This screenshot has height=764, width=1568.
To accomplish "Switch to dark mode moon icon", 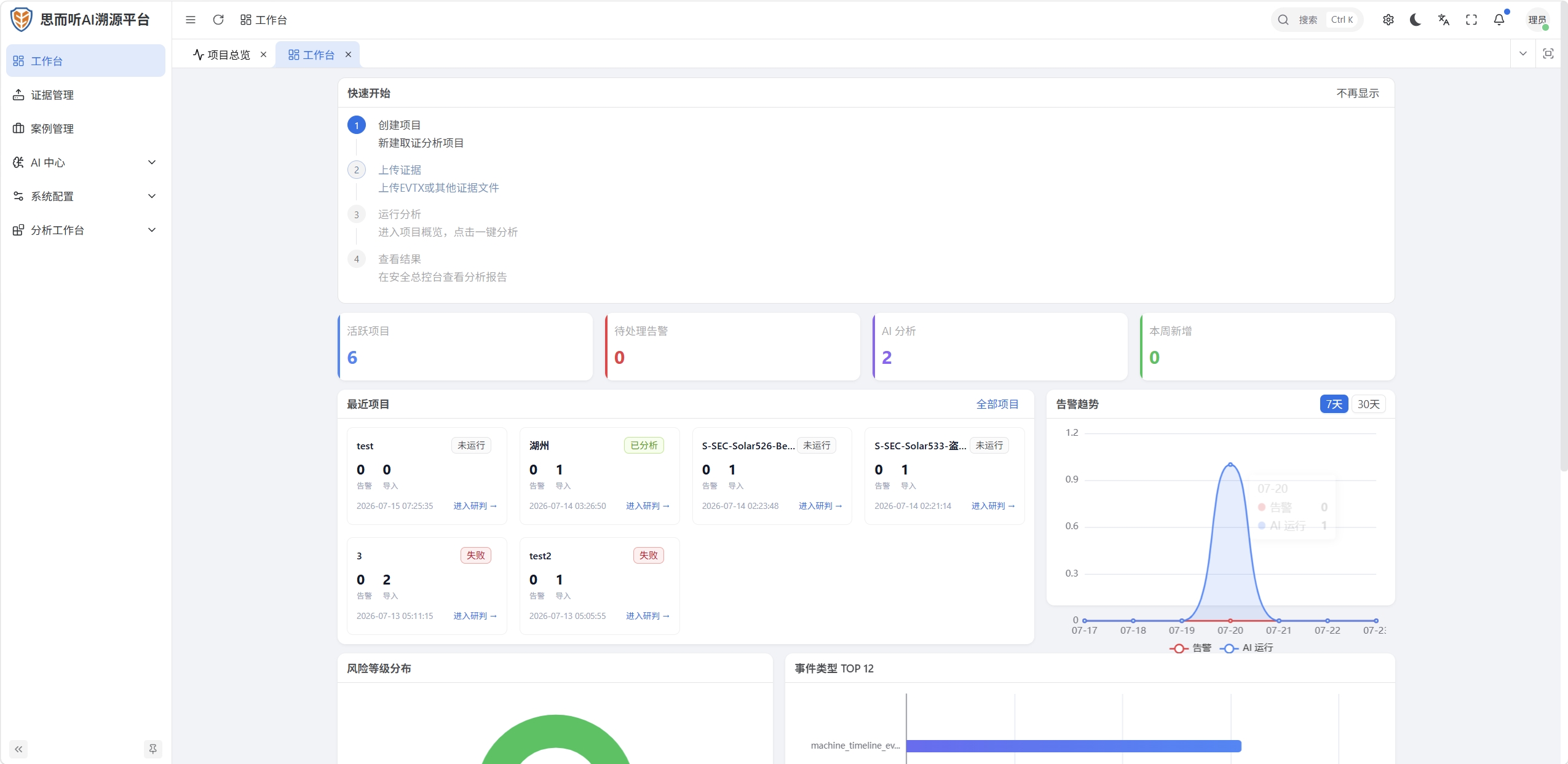I will (1416, 20).
